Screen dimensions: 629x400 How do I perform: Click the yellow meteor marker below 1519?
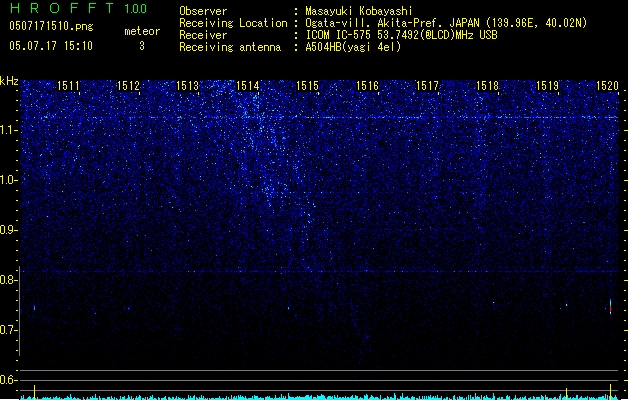coord(566,393)
